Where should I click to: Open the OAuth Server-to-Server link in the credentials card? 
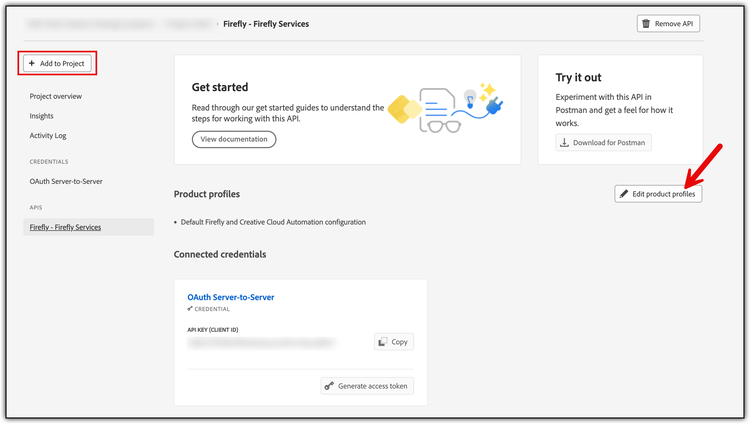coord(230,297)
